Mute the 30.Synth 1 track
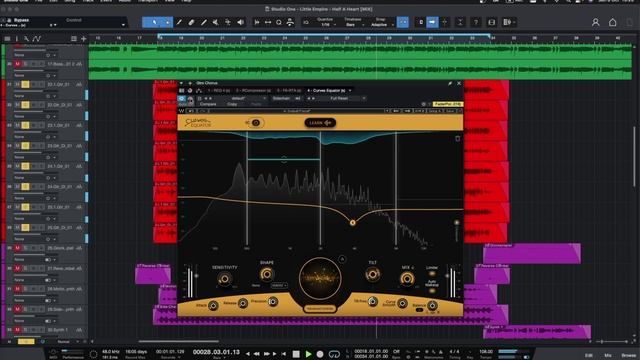Screen dimensions: 640x360 (x=18, y=329)
